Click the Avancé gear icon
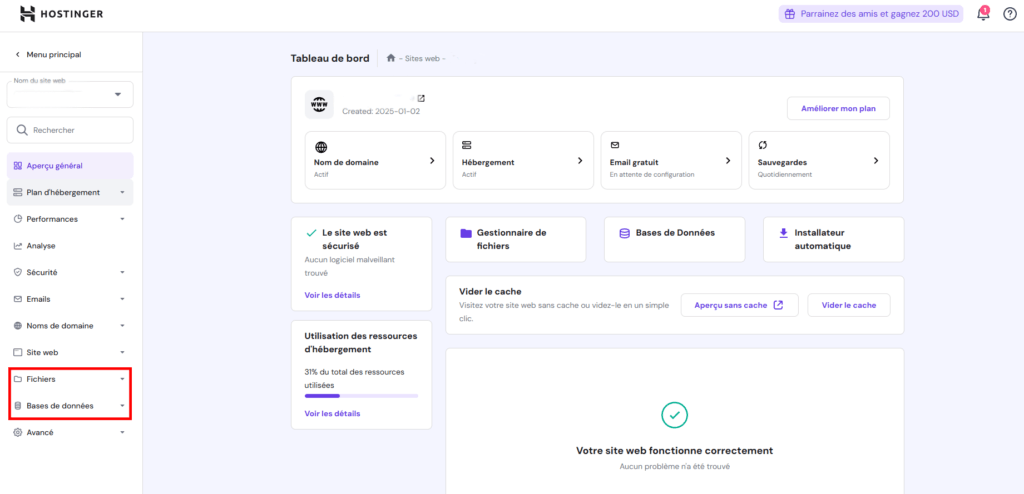The width and height of the screenshot is (1024, 494). pos(18,433)
